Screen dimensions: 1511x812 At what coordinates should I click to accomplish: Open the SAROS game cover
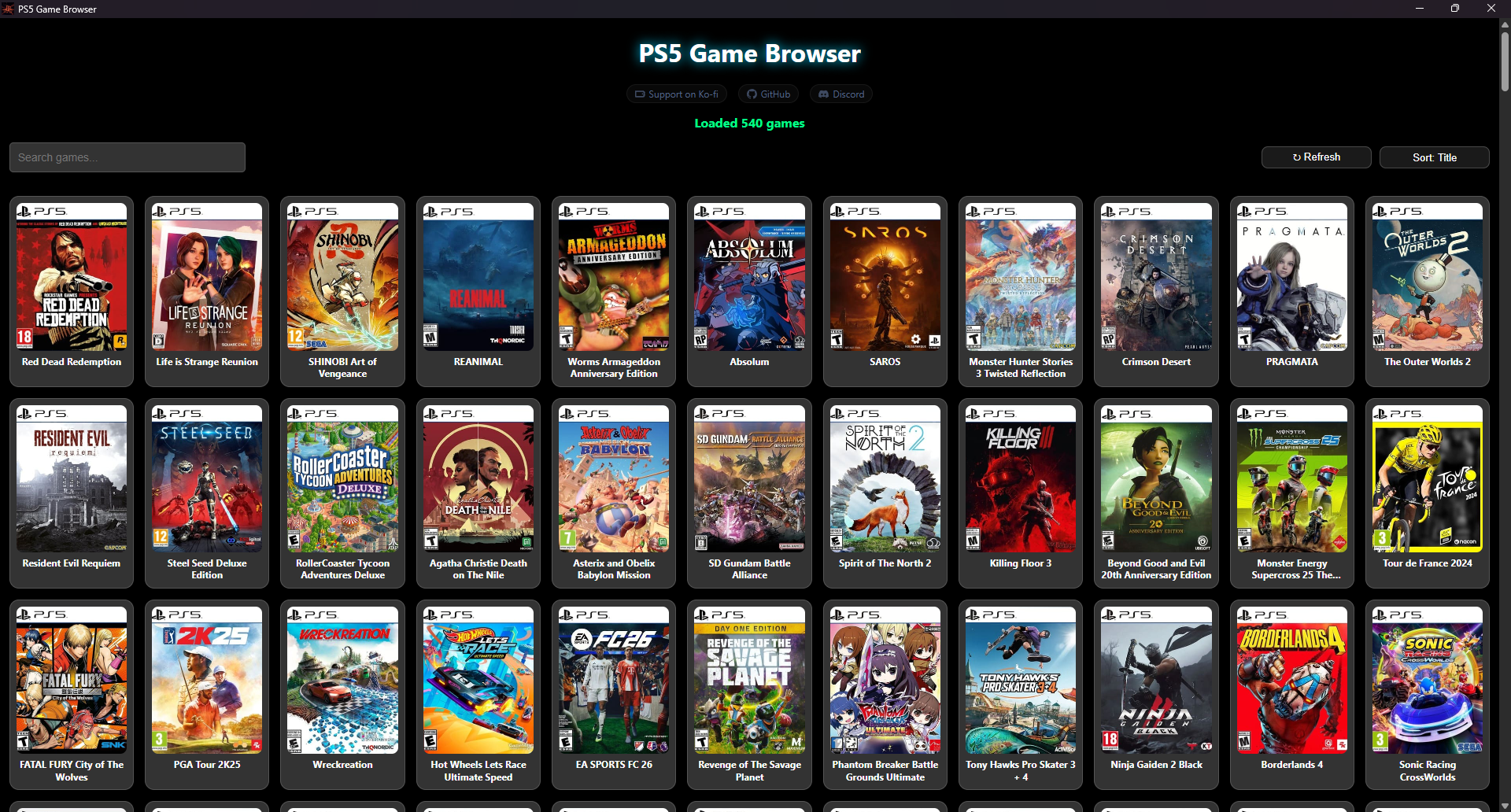(885, 277)
